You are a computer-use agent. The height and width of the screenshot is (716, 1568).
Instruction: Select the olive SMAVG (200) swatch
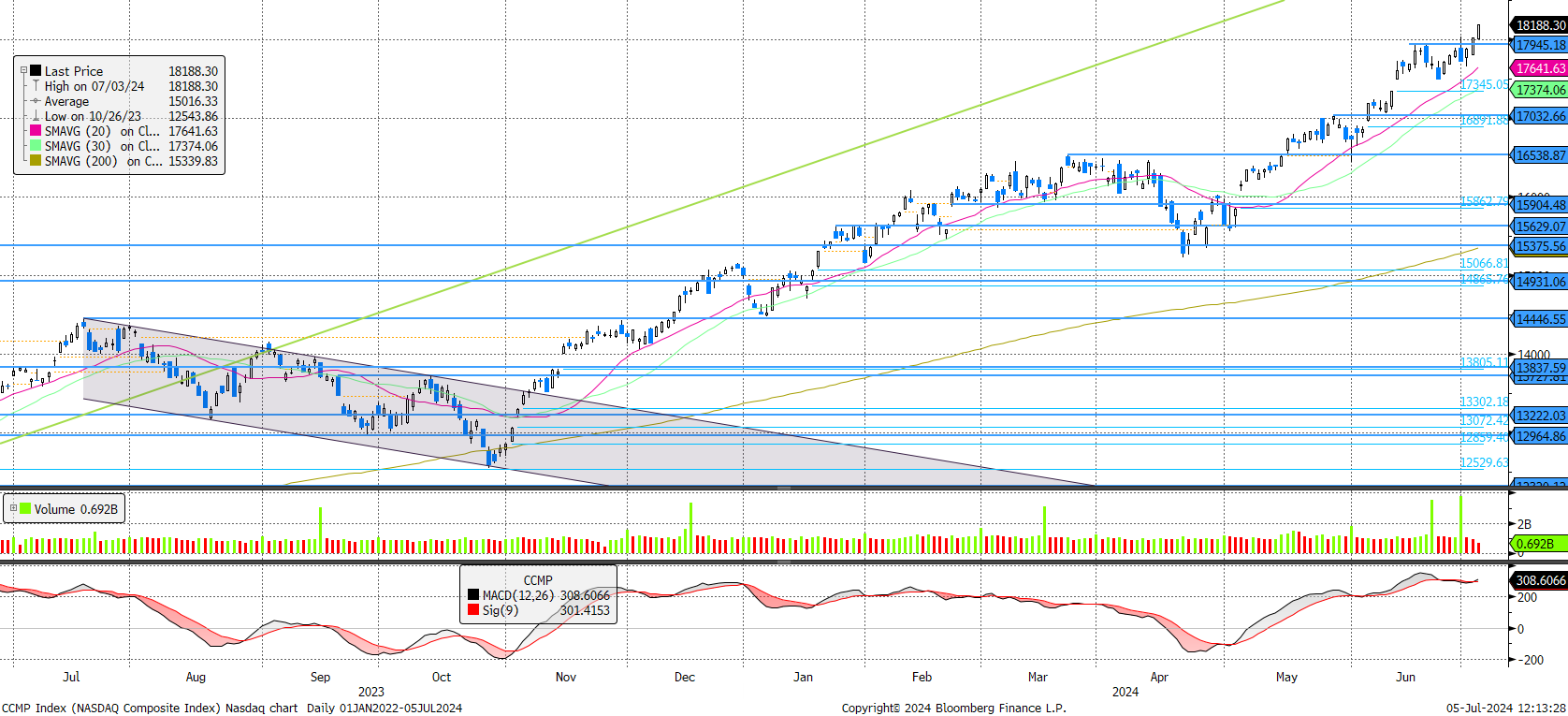36,161
